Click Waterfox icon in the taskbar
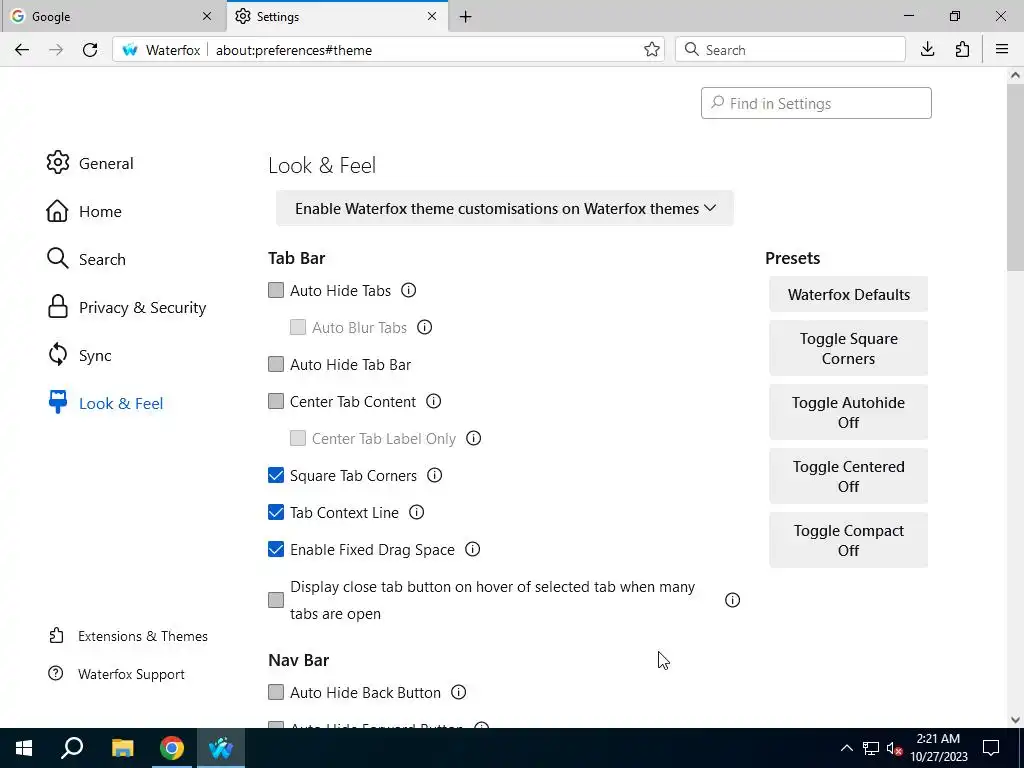 pyautogui.click(x=221, y=748)
